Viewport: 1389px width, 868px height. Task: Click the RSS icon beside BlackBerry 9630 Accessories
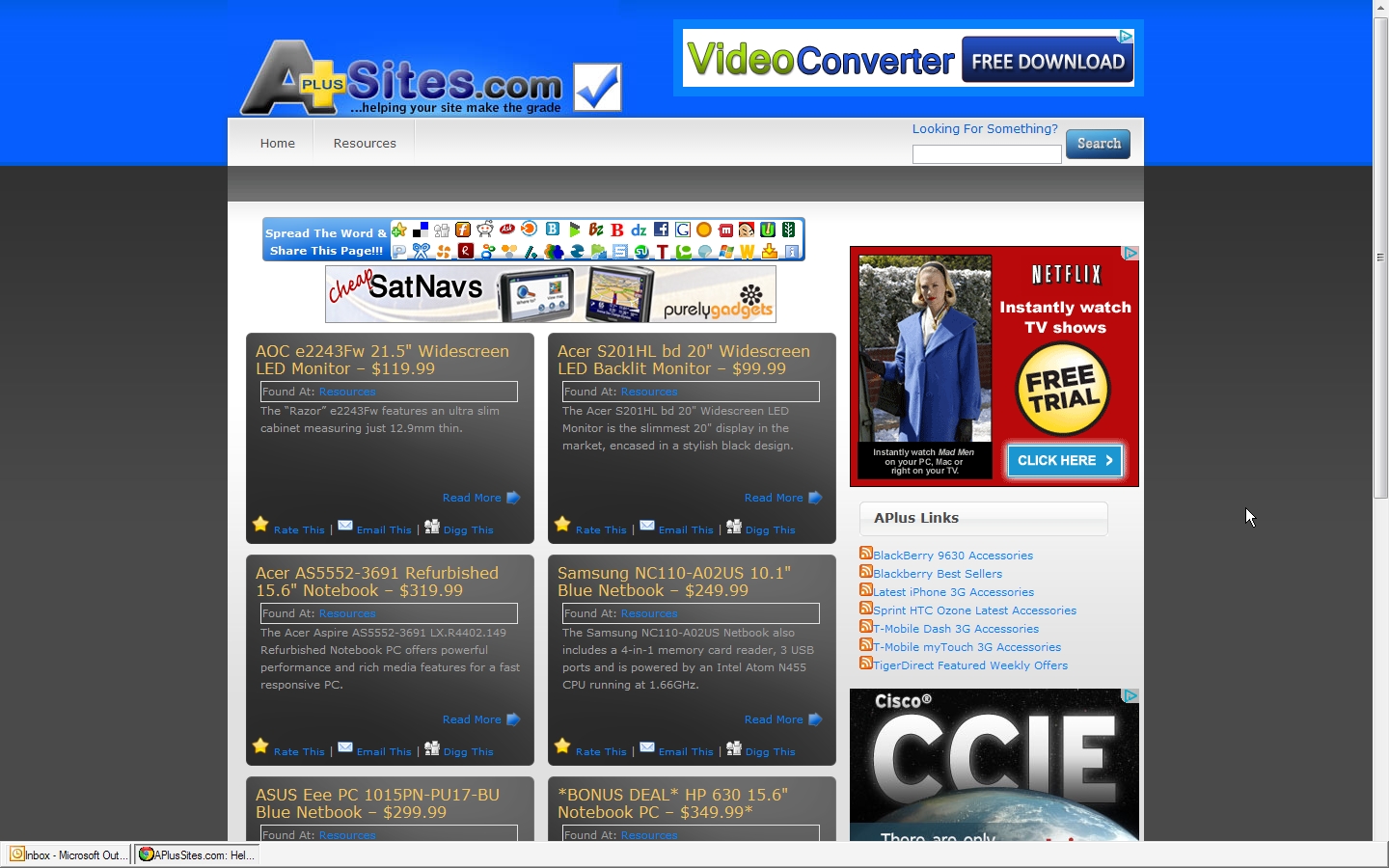point(866,554)
